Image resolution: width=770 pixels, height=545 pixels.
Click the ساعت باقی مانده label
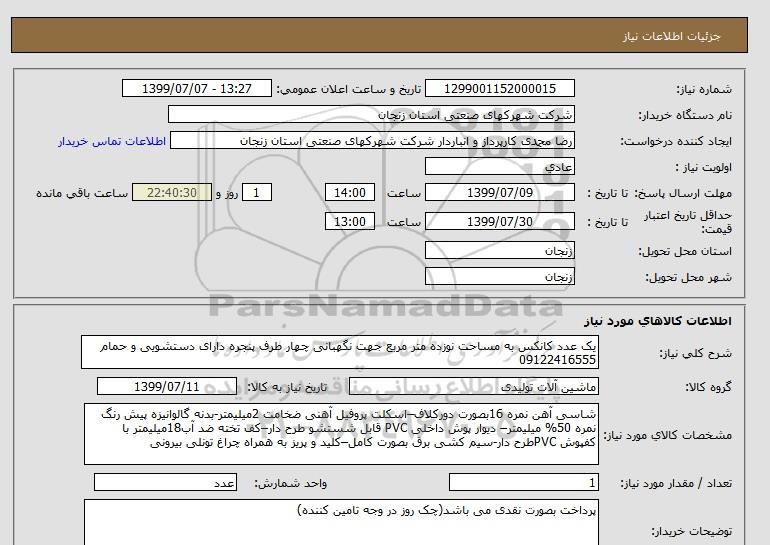[82, 193]
